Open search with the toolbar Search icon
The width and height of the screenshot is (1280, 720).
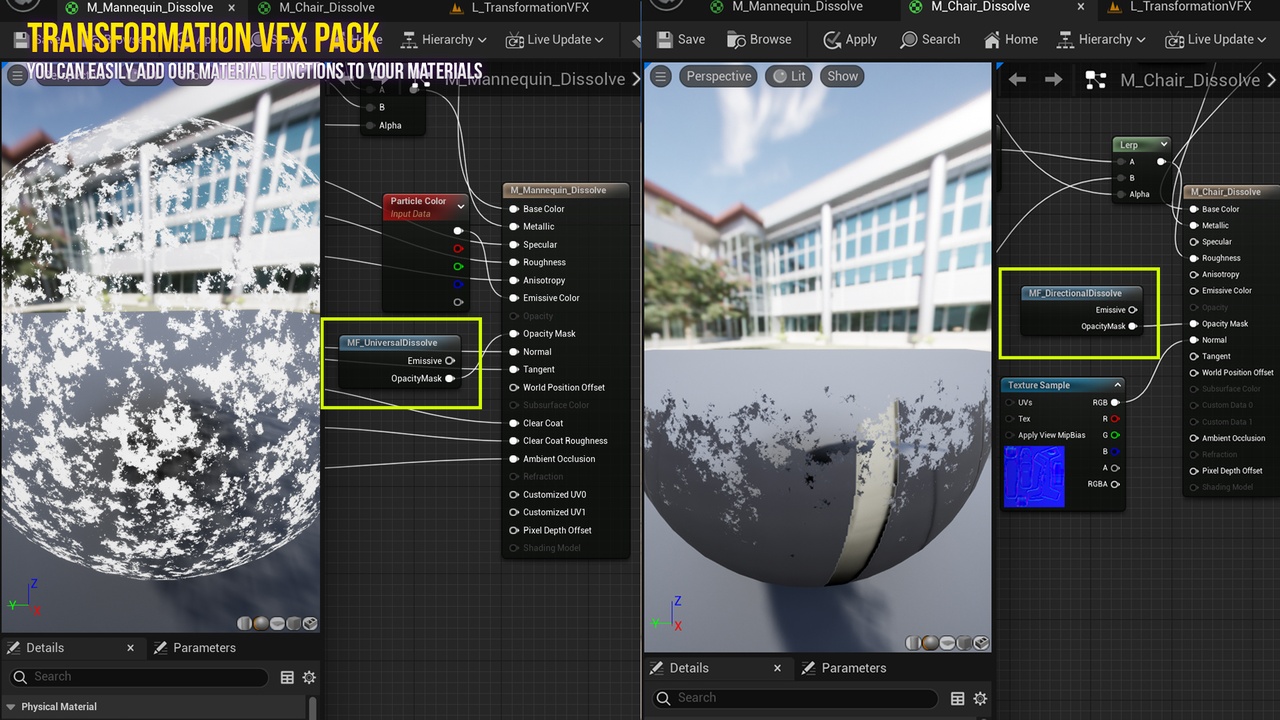930,39
